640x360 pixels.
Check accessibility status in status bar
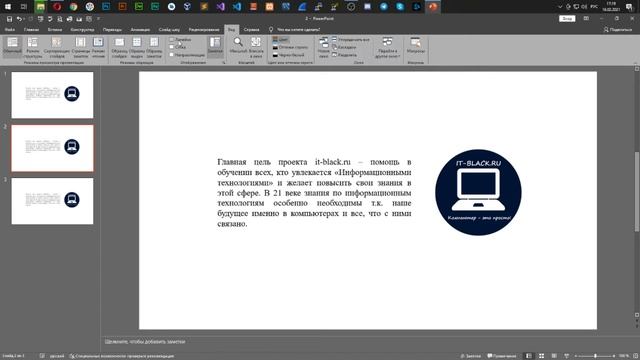tap(122, 356)
